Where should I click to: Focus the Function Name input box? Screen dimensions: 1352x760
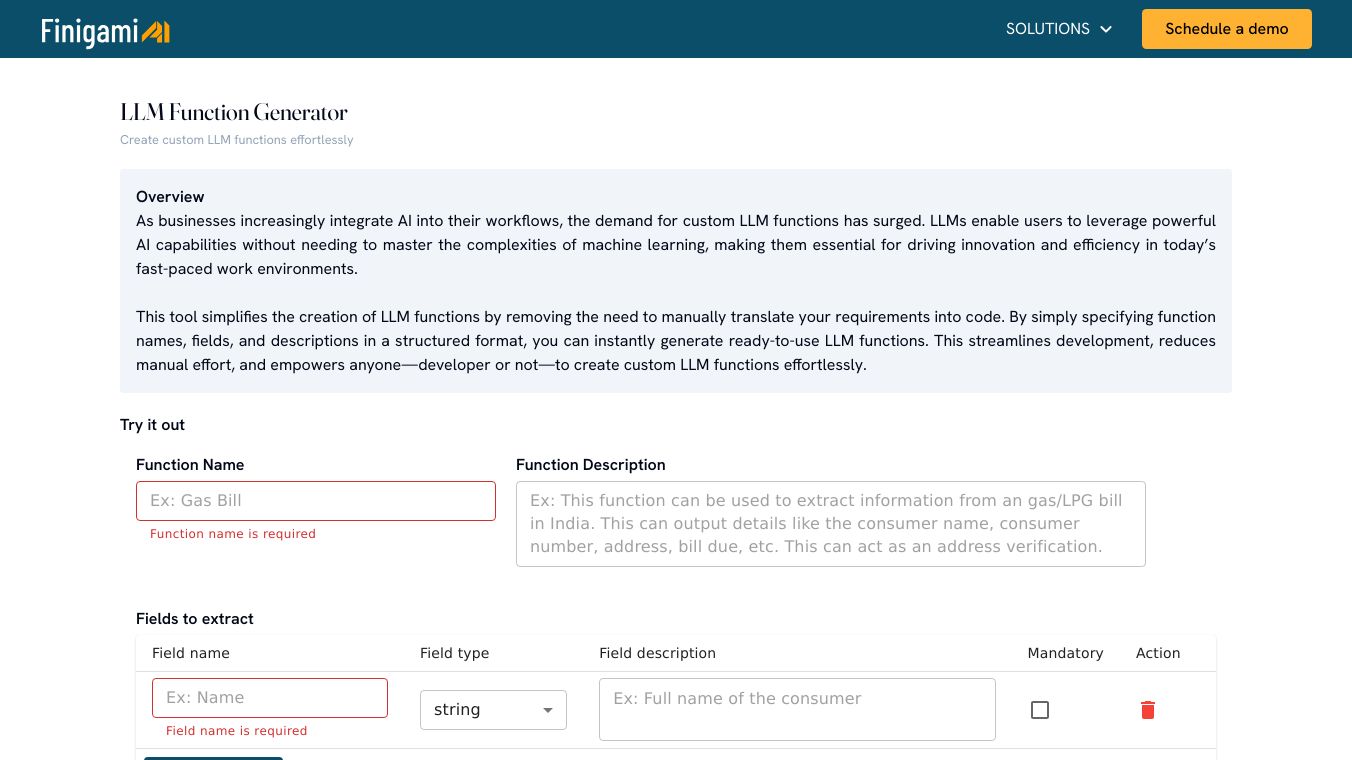coord(315,501)
